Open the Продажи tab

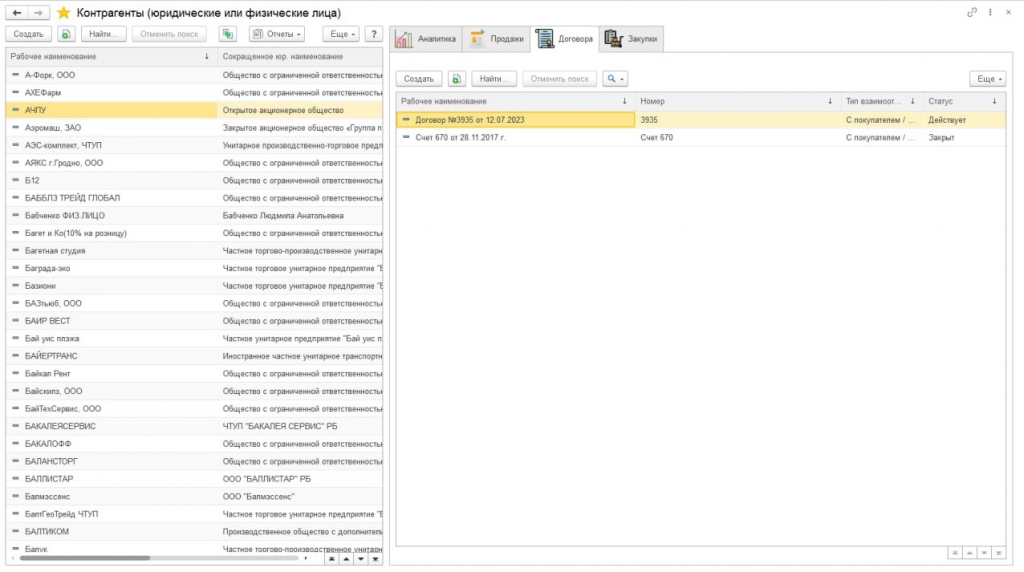[497, 39]
